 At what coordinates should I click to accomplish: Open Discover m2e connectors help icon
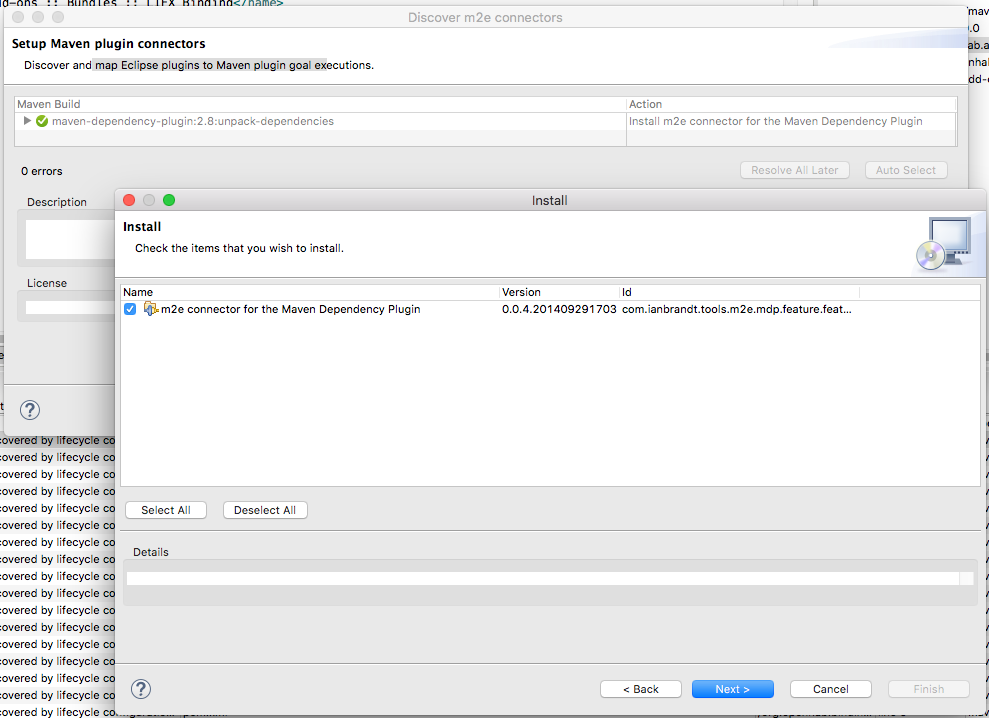[30, 410]
